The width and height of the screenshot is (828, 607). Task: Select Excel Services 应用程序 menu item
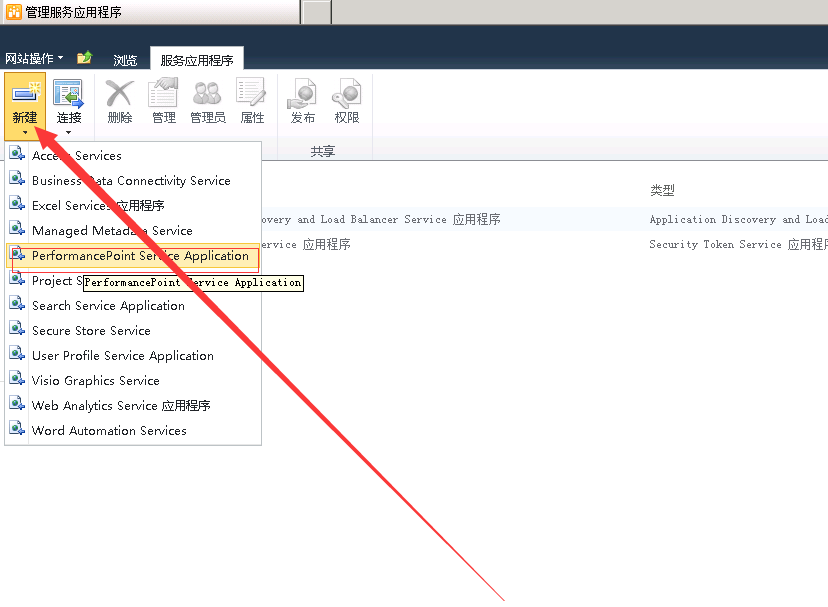pyautogui.click(x=133, y=206)
